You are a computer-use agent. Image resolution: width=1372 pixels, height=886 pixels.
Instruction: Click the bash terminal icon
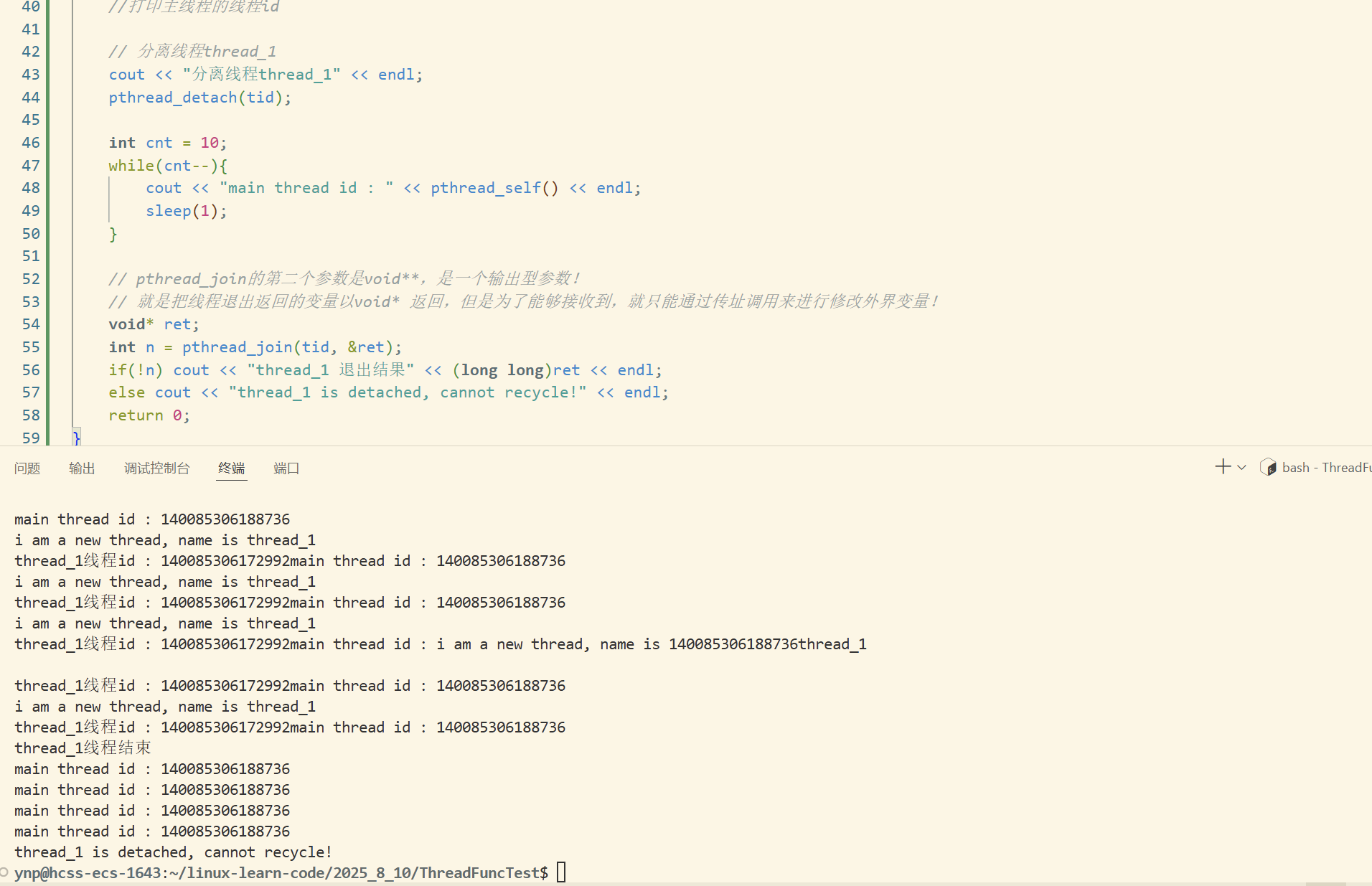pos(1268,468)
